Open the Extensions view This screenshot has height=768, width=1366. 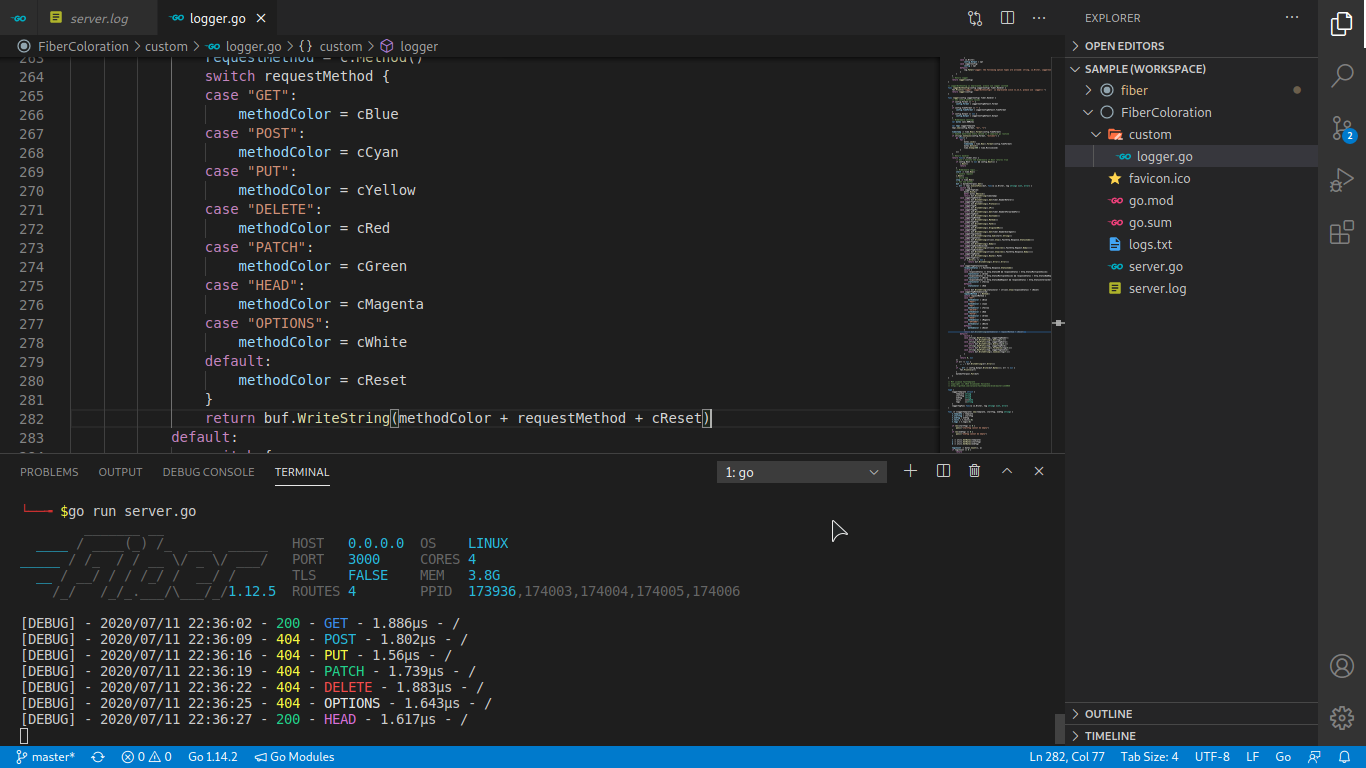click(x=1343, y=232)
